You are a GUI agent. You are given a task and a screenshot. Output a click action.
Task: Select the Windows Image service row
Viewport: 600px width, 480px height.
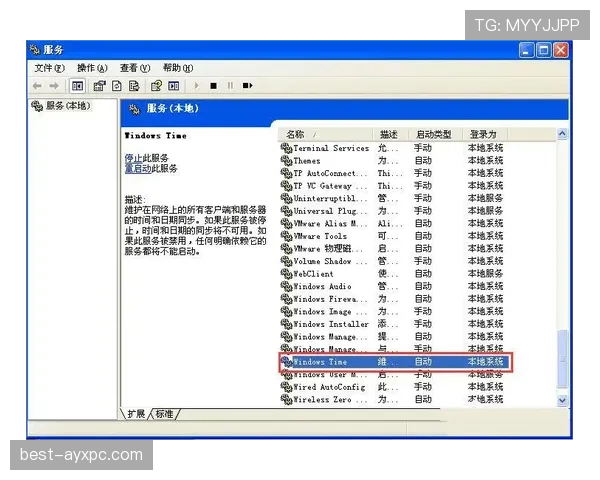(x=393, y=312)
